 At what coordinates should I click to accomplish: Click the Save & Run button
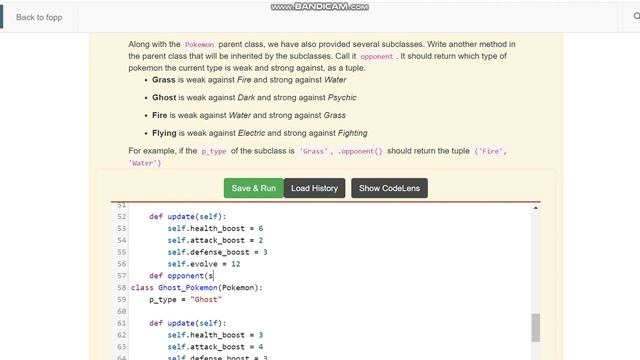[253, 188]
